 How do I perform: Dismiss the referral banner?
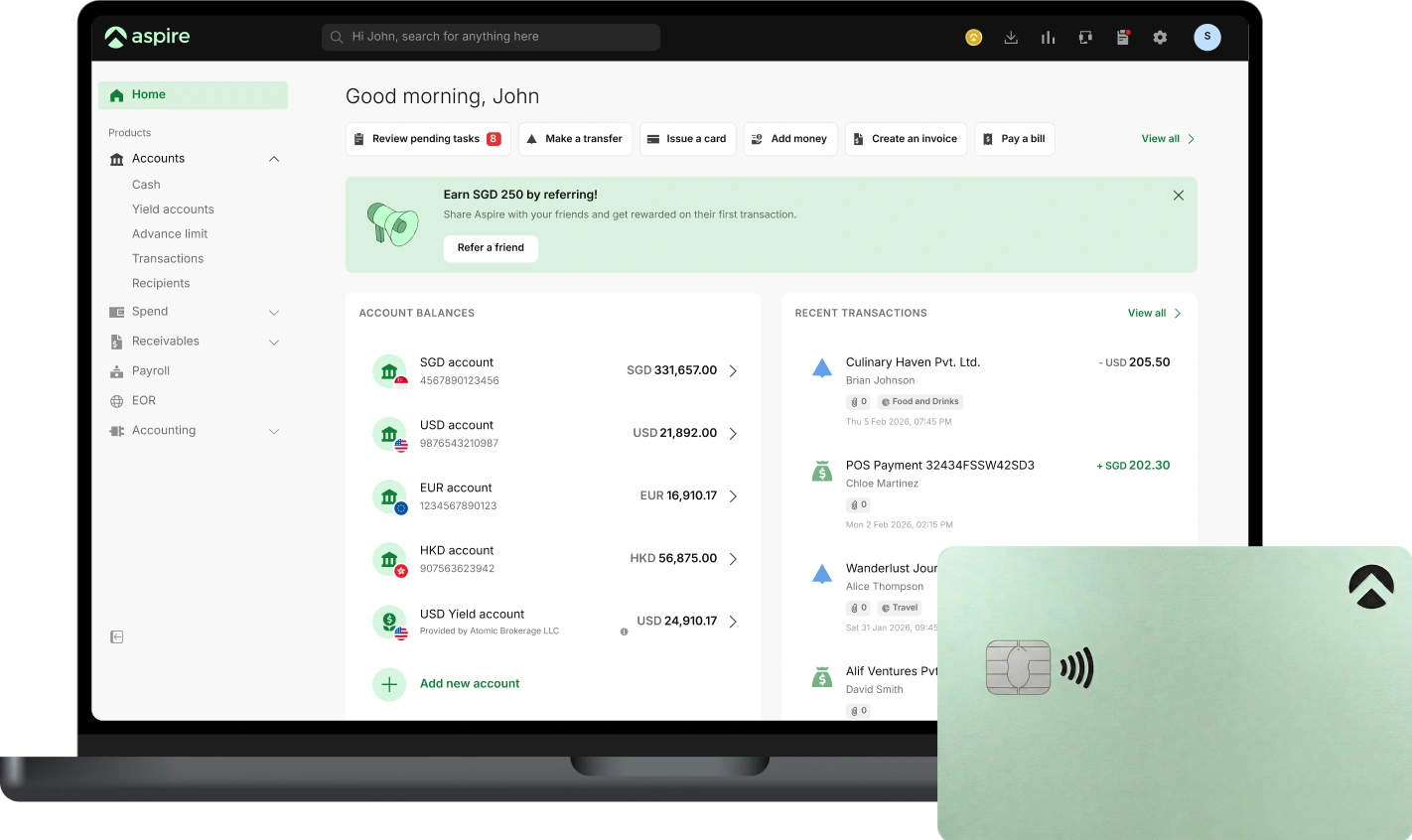coord(1179,196)
